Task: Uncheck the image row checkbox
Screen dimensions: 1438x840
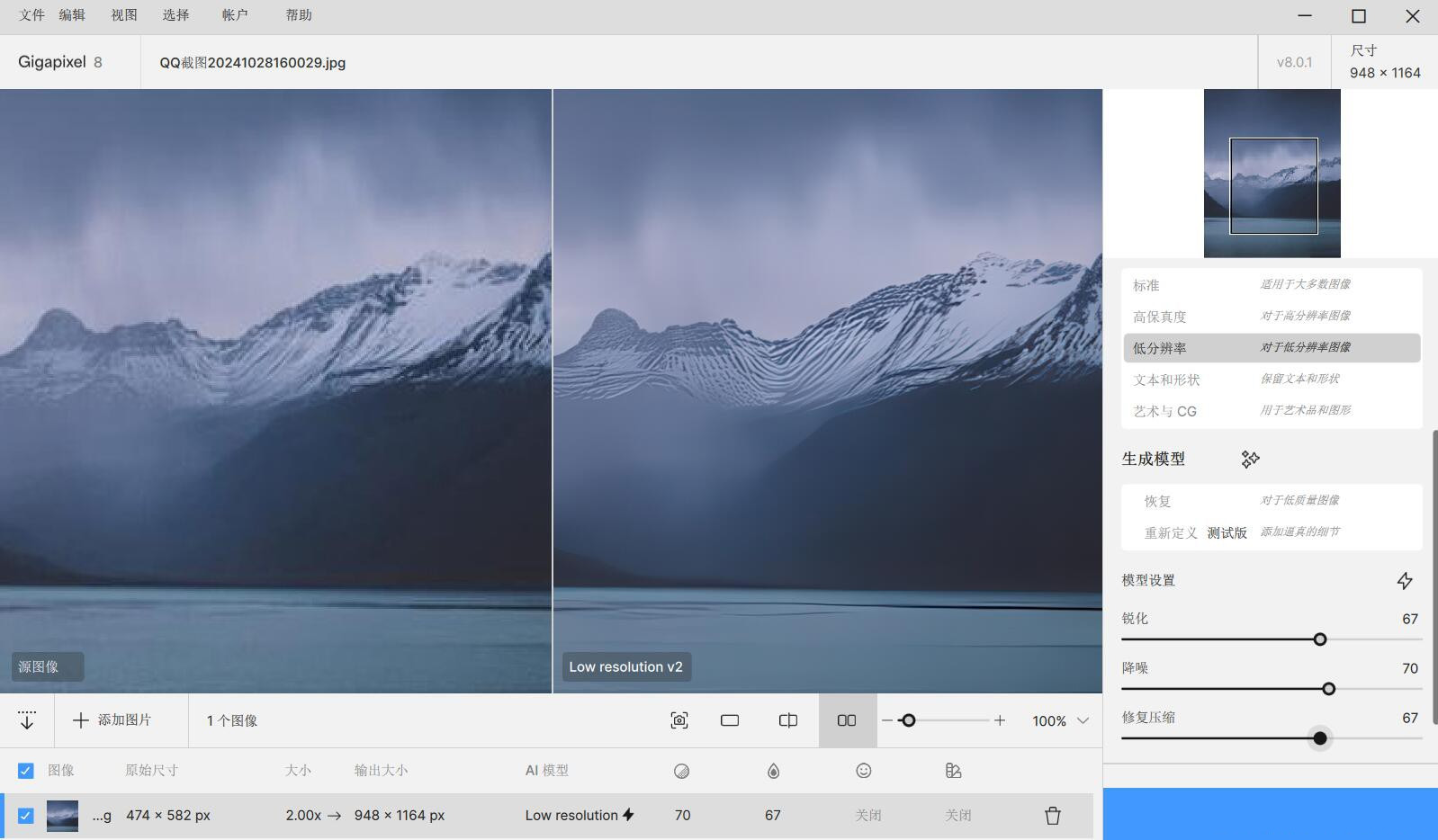Action: click(x=26, y=816)
